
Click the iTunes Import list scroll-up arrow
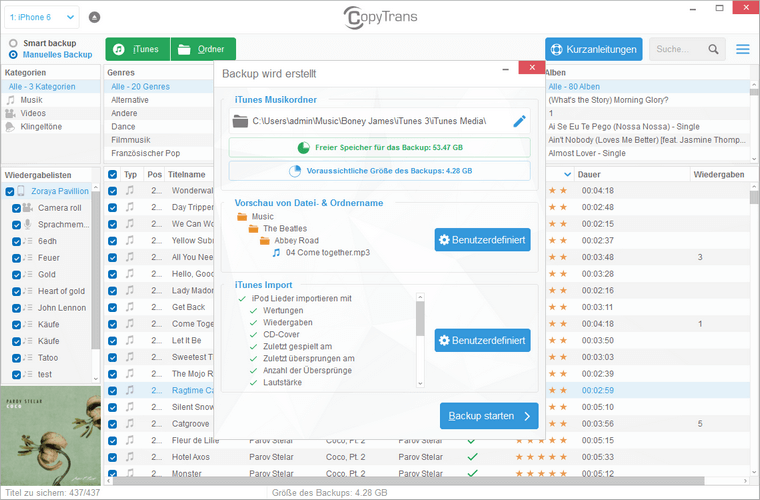[x=420, y=297]
